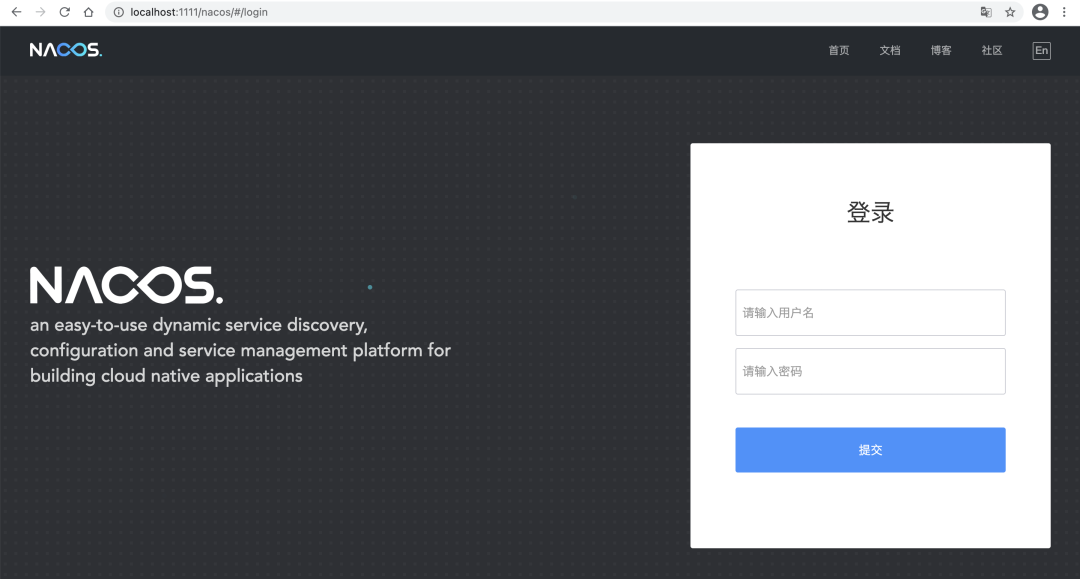This screenshot has width=1080, height=579.
Task: Go back with the browser back arrow
Action: pyautogui.click(x=17, y=12)
